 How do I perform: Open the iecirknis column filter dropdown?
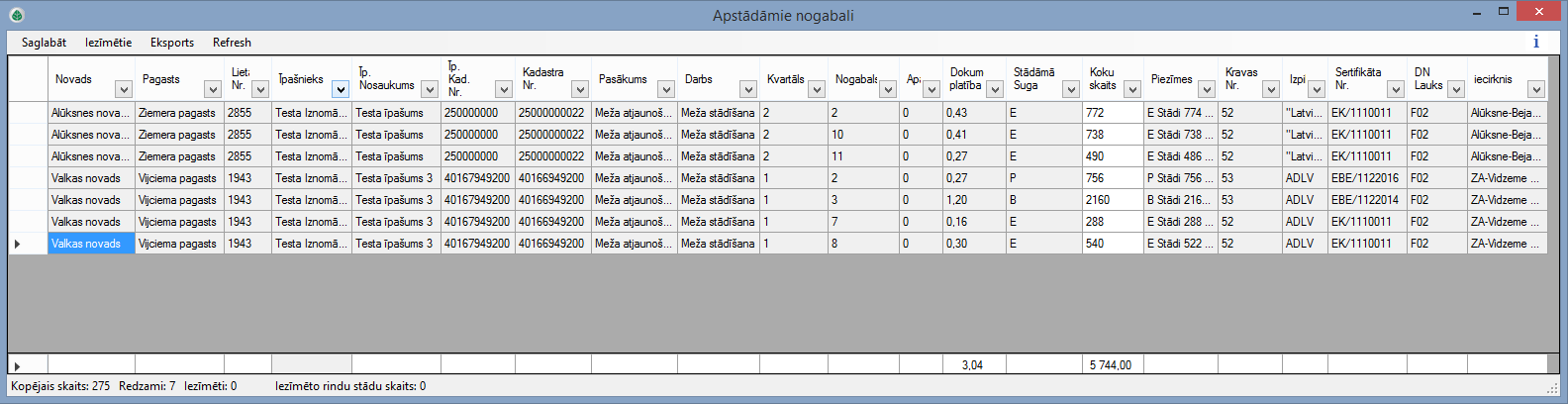[x=1536, y=89]
